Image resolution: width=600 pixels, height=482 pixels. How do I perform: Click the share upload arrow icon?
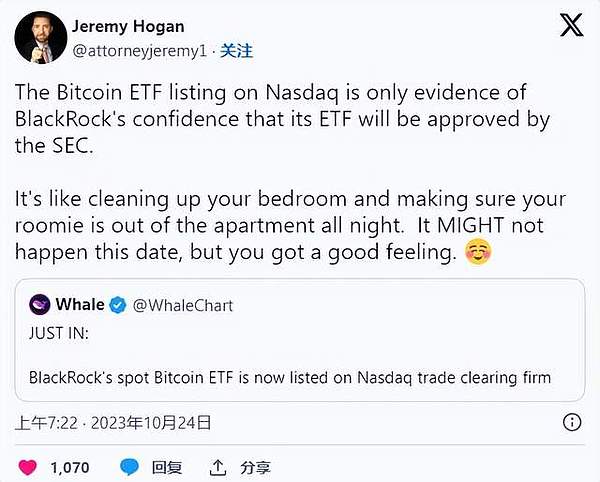(x=218, y=466)
